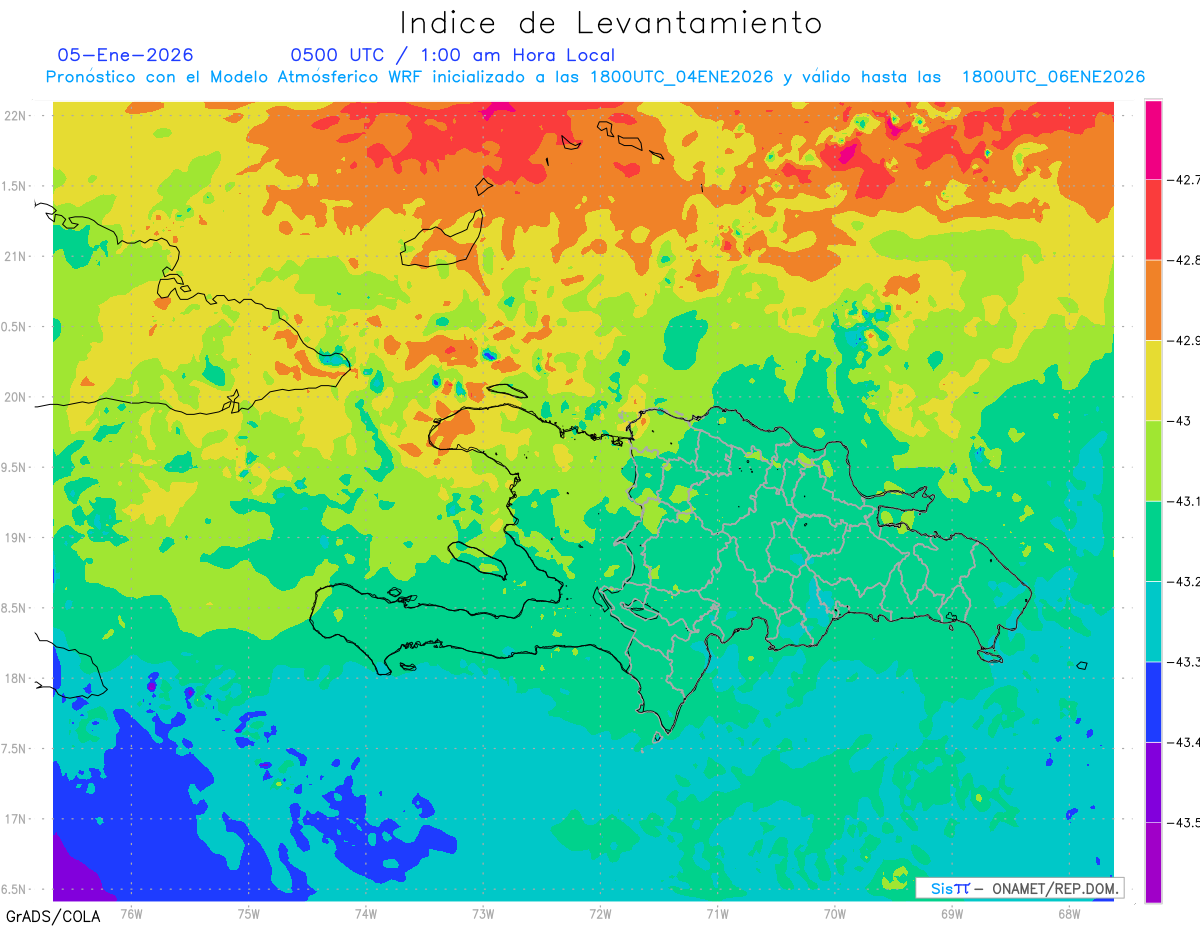Click the '-42.8' color scale value
The height and width of the screenshot is (927, 1200).
[1183, 260]
